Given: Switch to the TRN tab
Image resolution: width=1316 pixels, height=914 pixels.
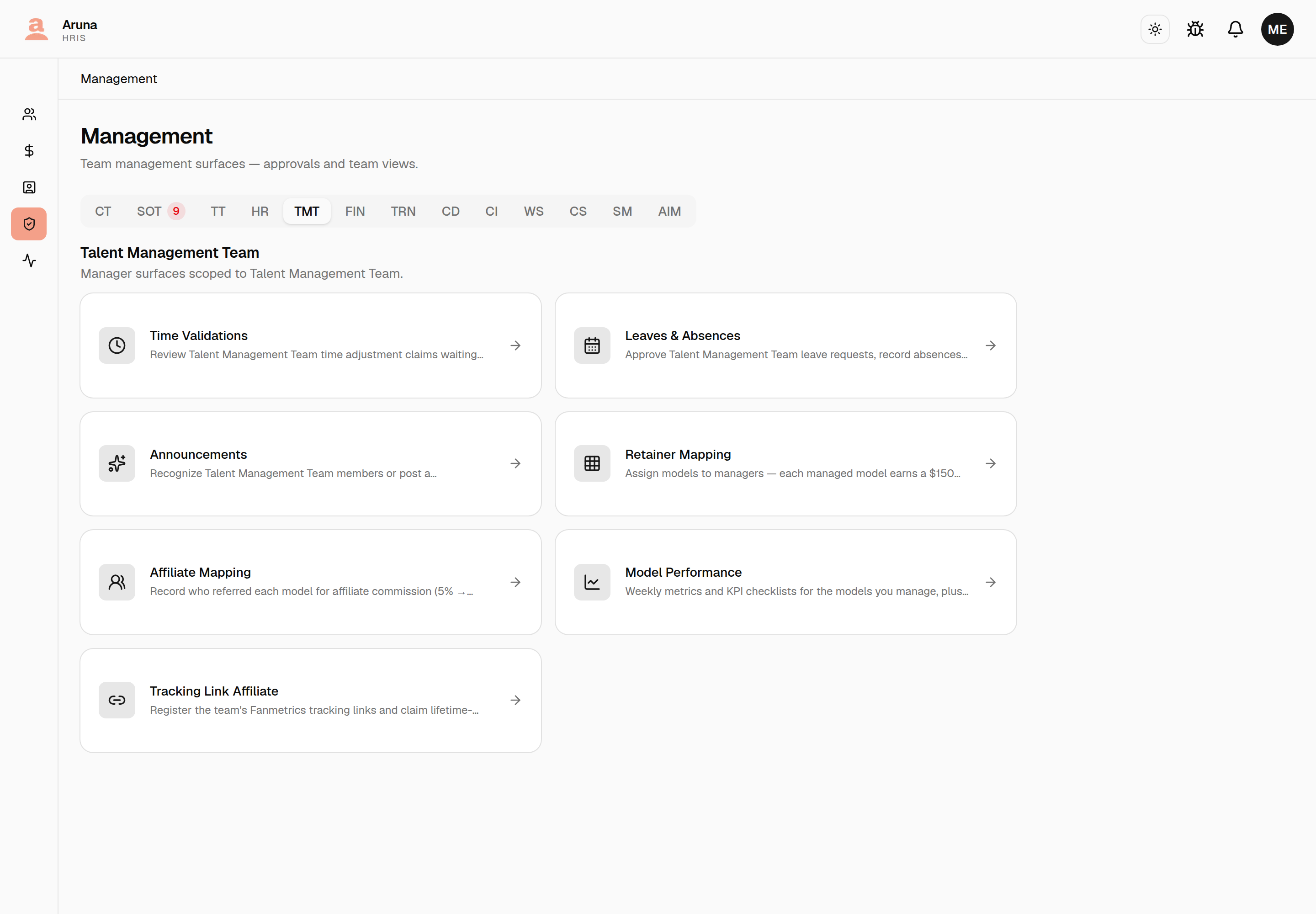Looking at the screenshot, I should 403,211.
